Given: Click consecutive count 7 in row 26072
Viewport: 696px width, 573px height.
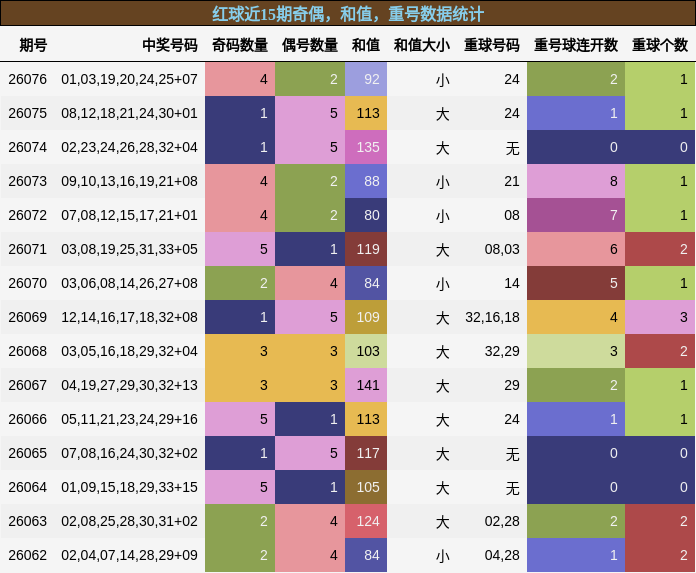Looking at the screenshot, I should click(576, 215).
